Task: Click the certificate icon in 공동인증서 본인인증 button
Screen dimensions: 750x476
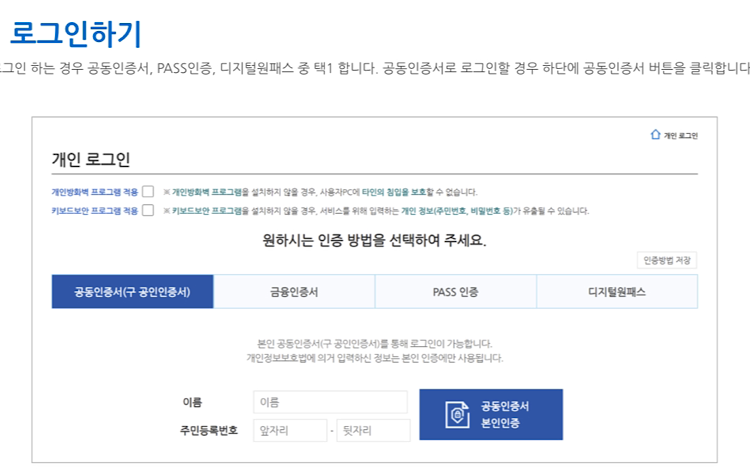Action: tap(457, 414)
